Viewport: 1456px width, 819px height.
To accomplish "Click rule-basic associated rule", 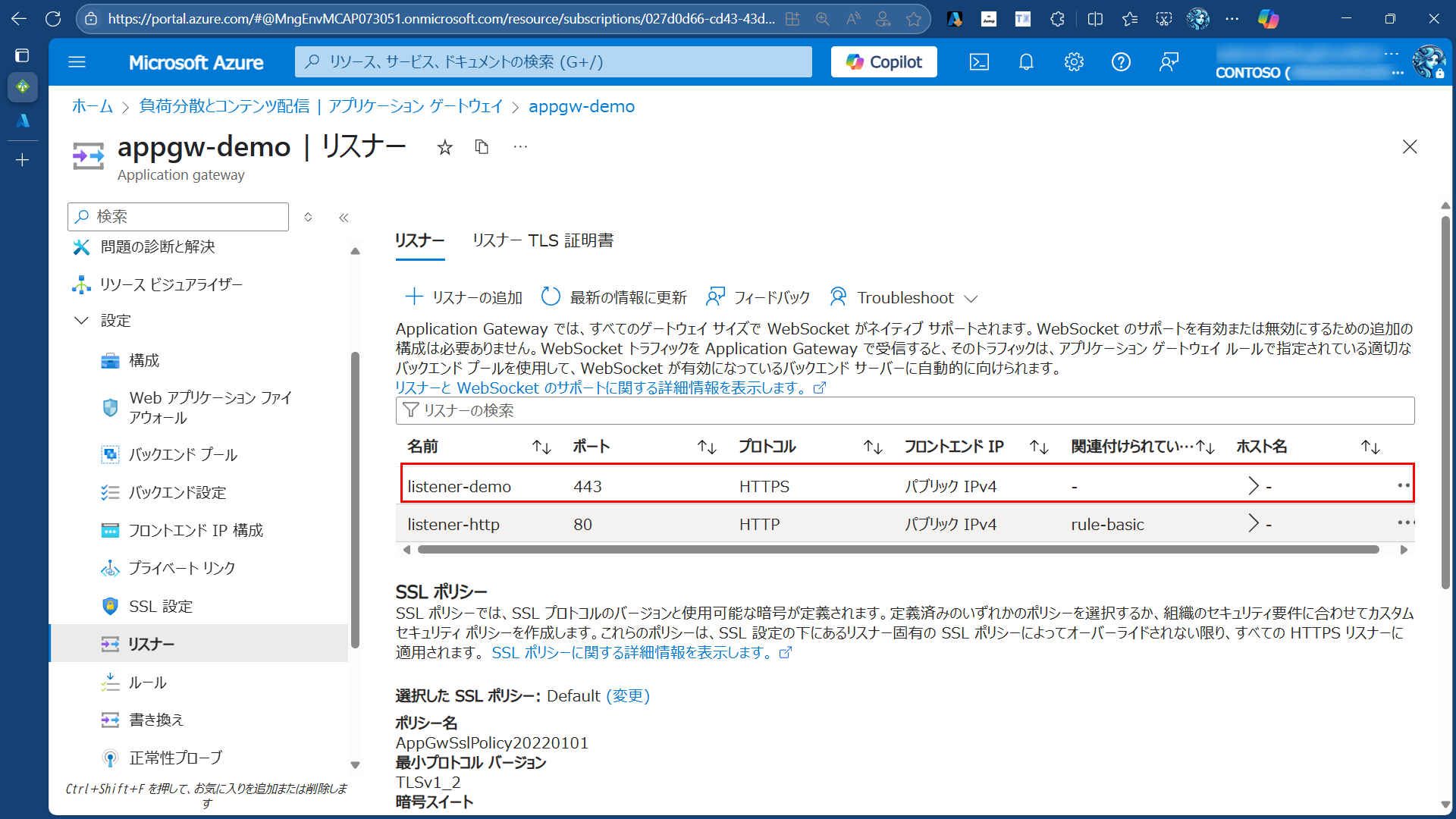I will [1107, 525].
